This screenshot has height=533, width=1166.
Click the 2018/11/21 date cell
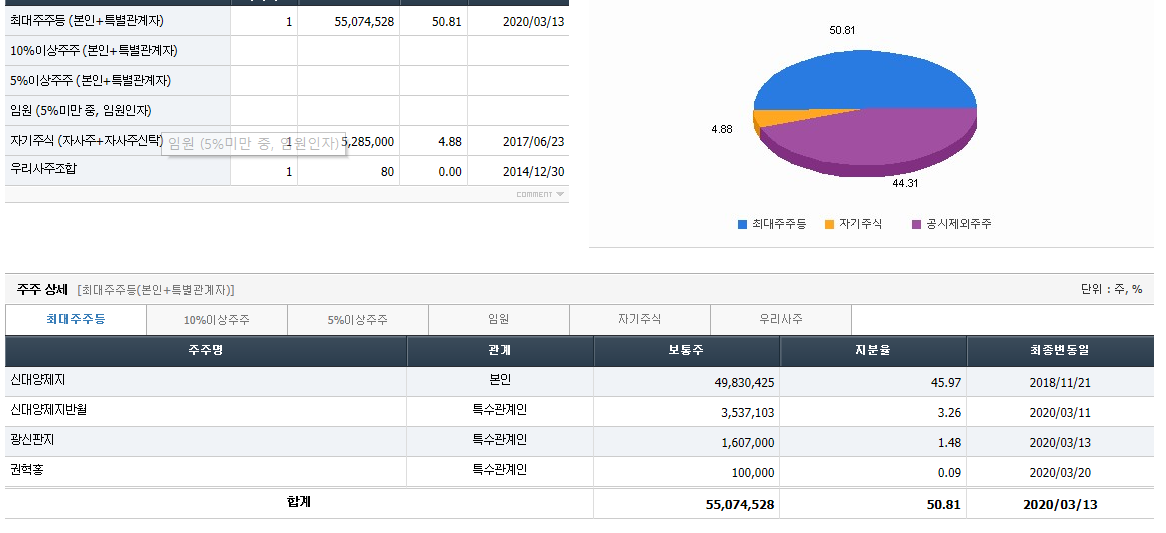[1060, 383]
